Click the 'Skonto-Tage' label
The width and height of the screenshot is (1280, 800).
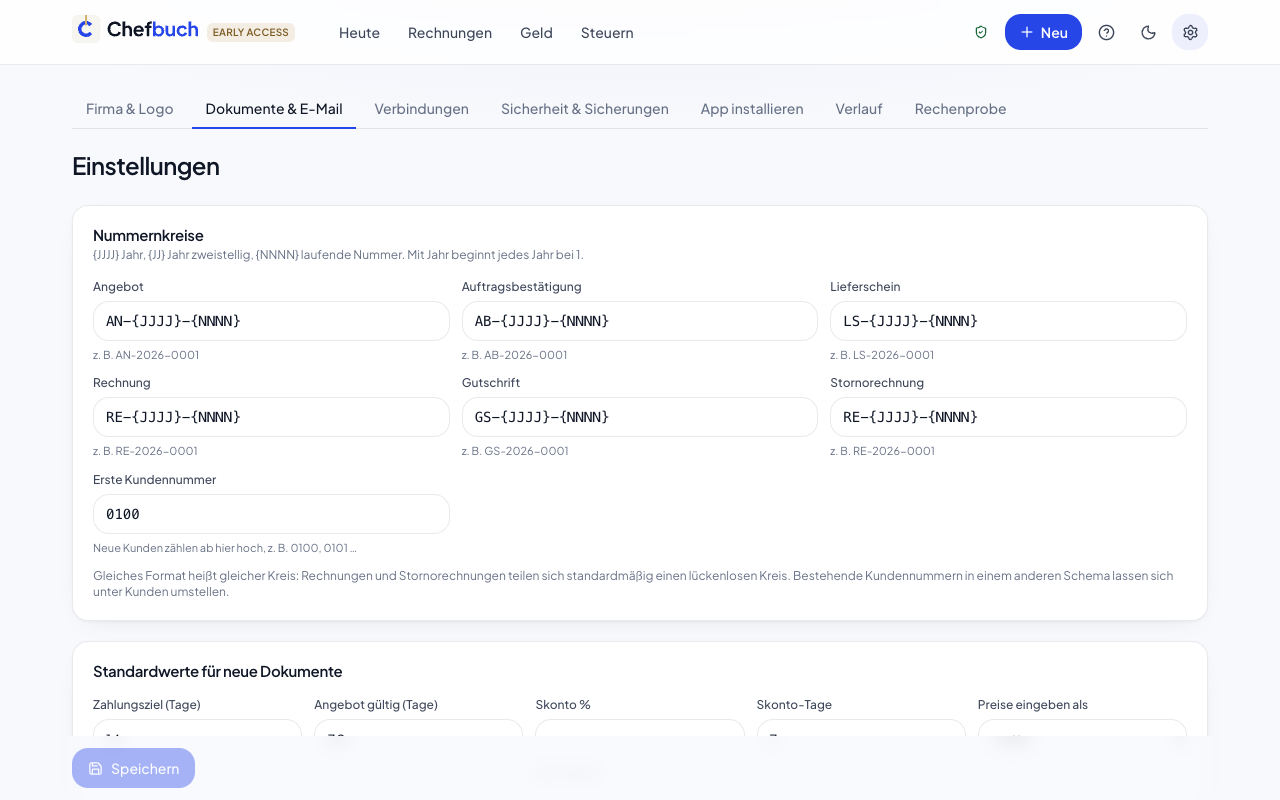[x=794, y=704]
